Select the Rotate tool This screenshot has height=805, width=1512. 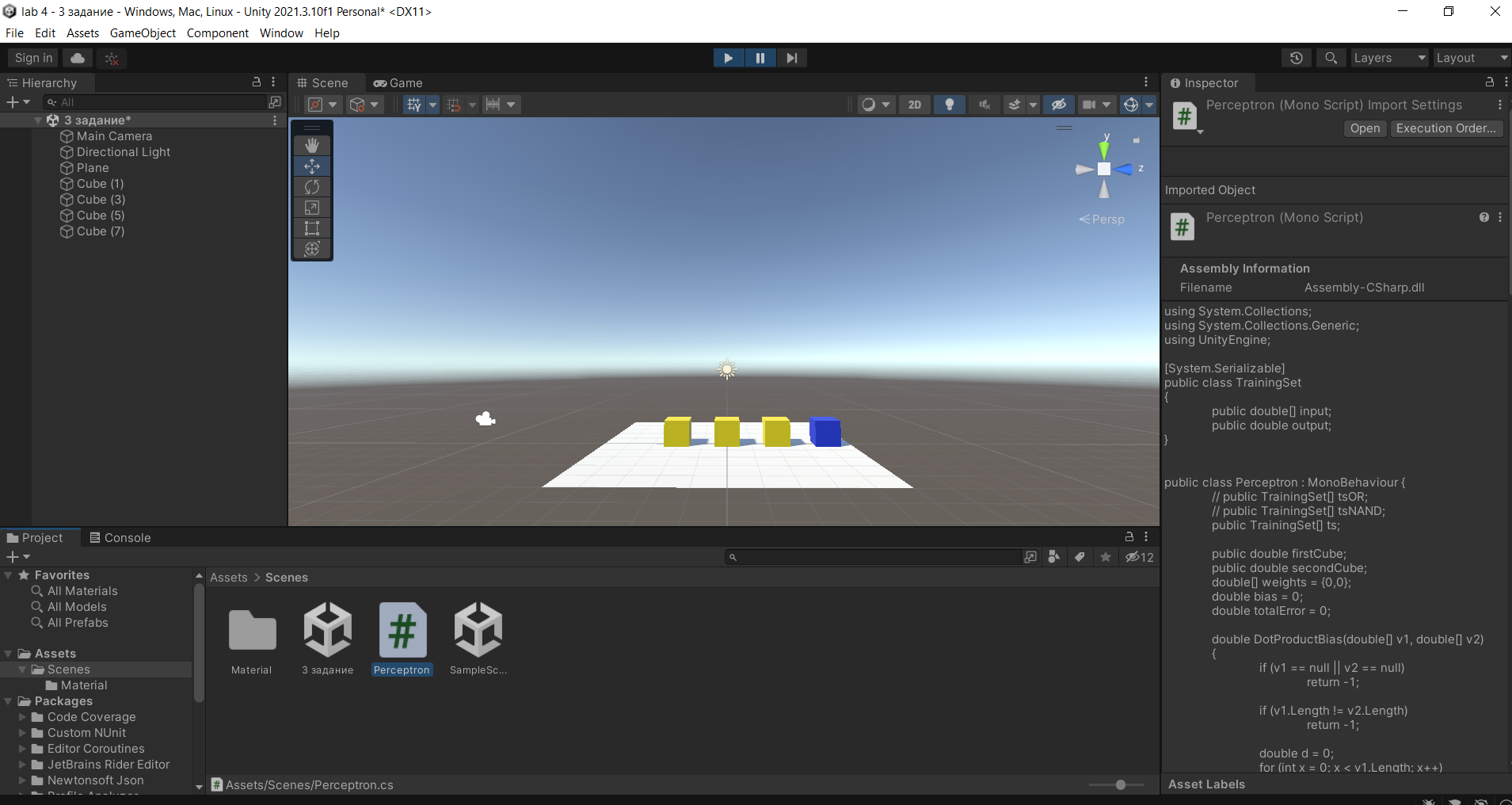pos(312,186)
